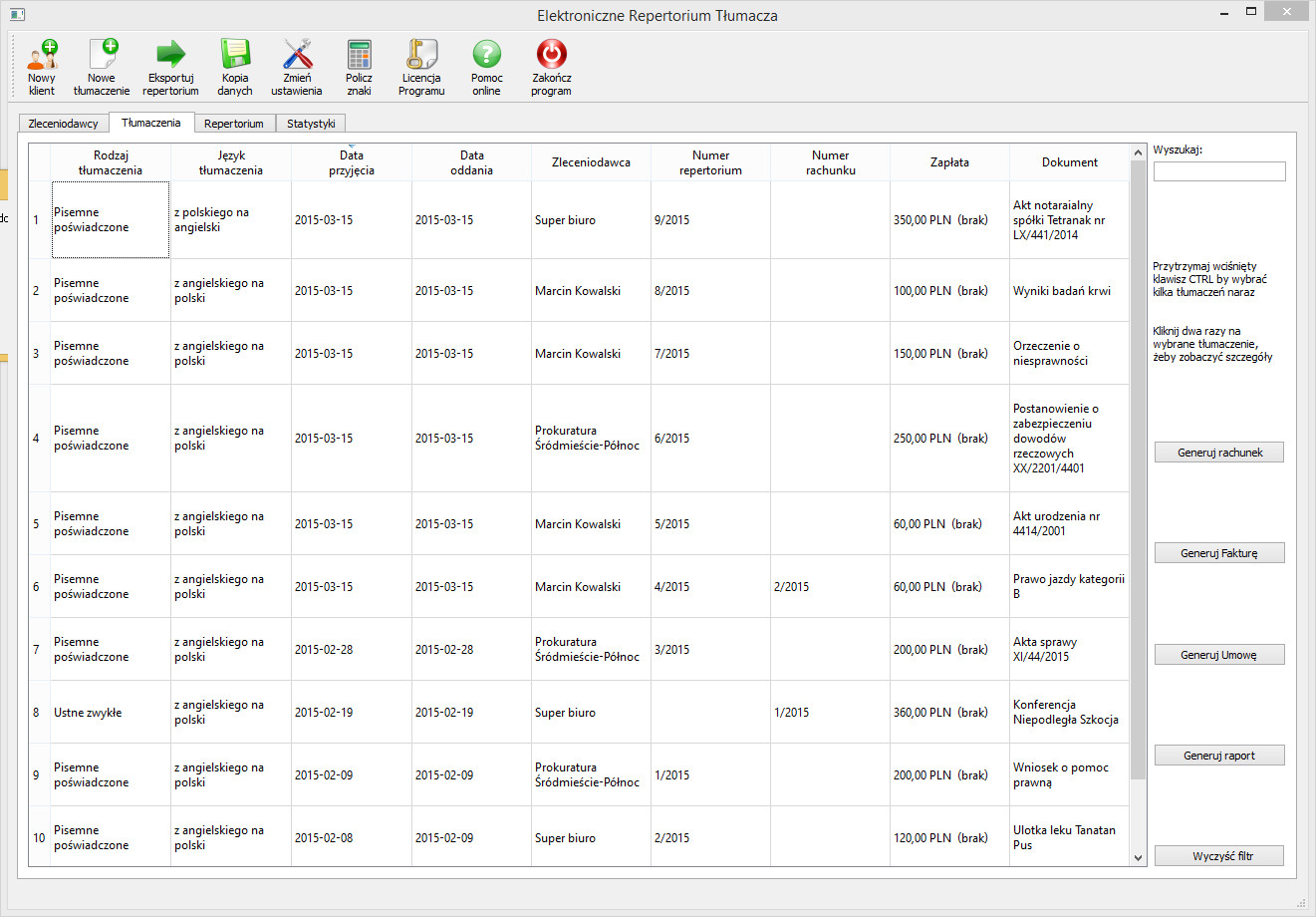Screen dimensions: 1316x917
Task: Select row header number 1
Action: pos(39,220)
